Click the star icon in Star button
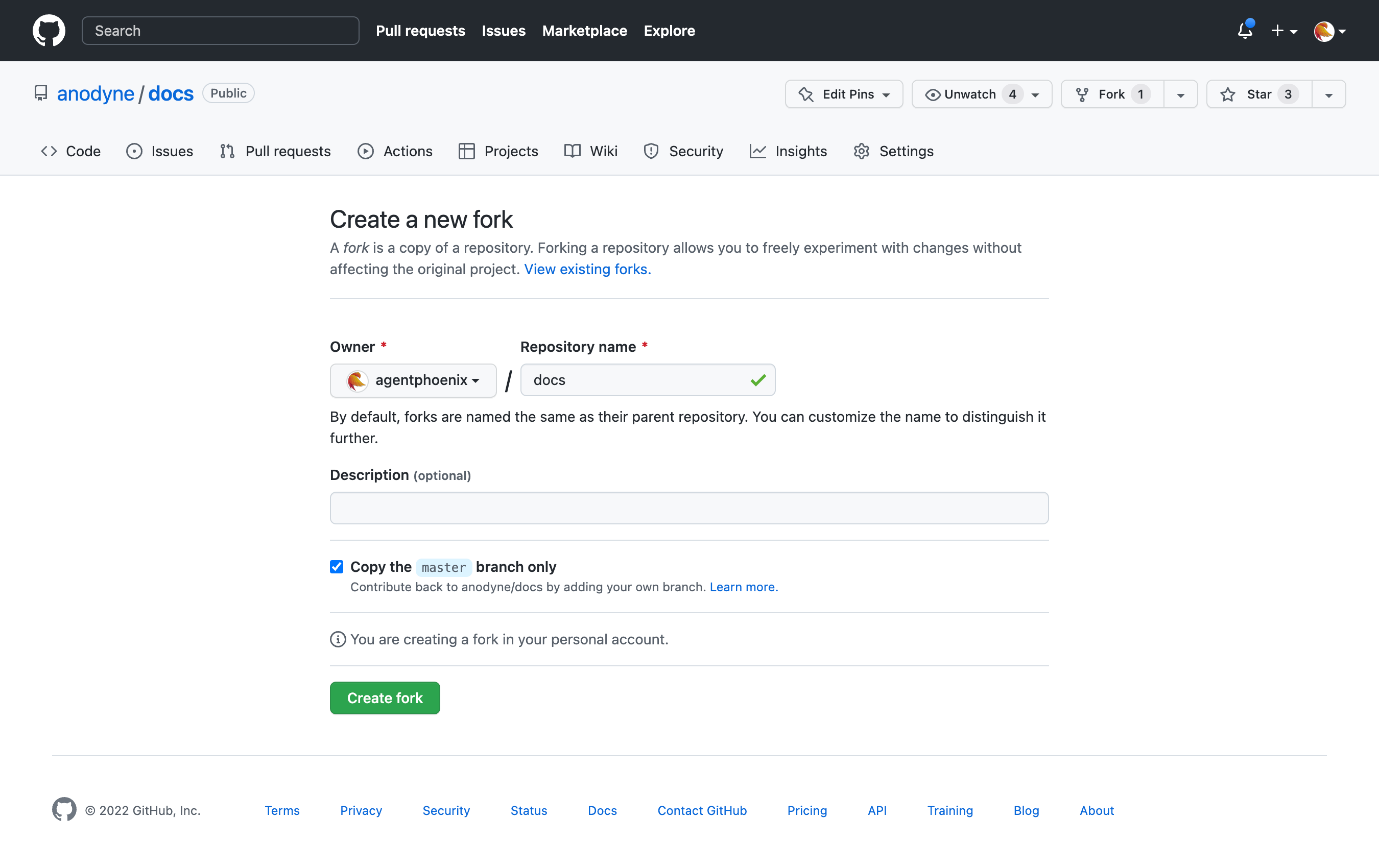This screenshot has width=1379, height=868. [x=1227, y=94]
